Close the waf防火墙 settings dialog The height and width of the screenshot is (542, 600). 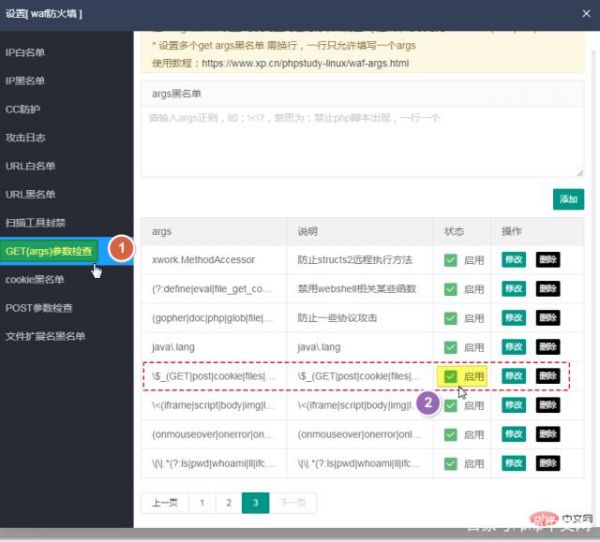586,14
